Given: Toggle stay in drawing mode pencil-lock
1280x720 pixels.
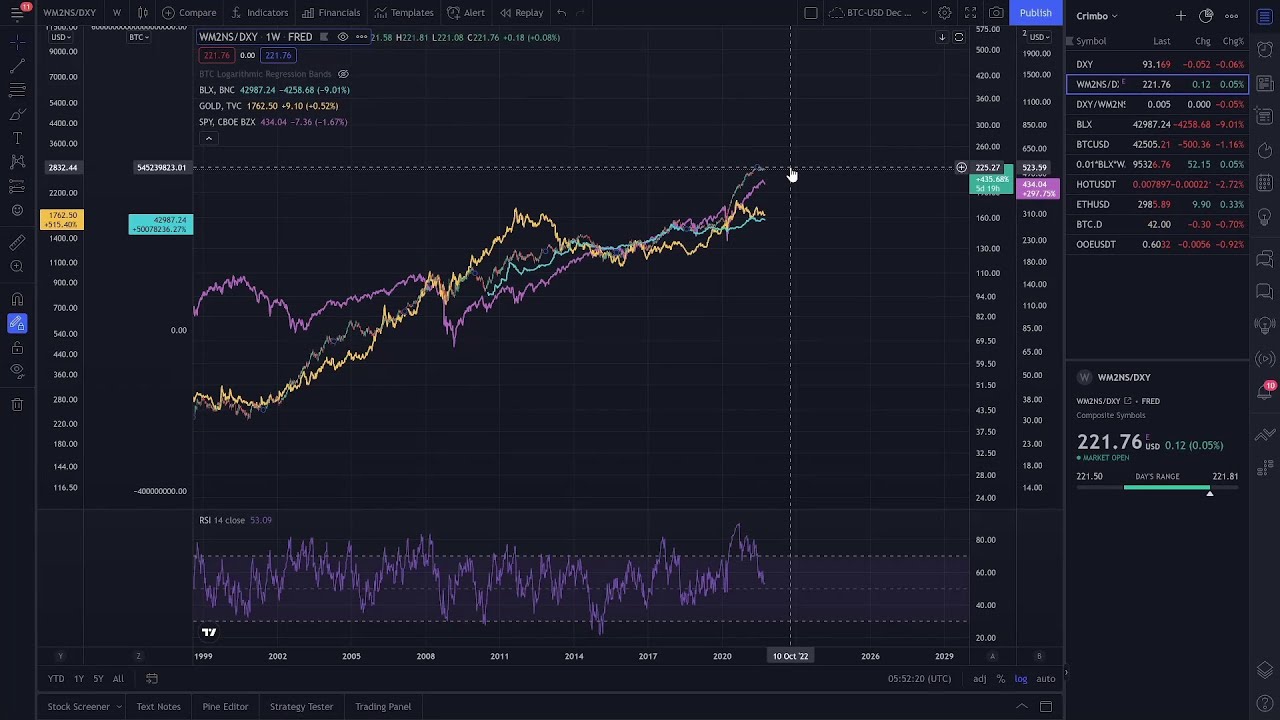Looking at the screenshot, I should [17, 323].
